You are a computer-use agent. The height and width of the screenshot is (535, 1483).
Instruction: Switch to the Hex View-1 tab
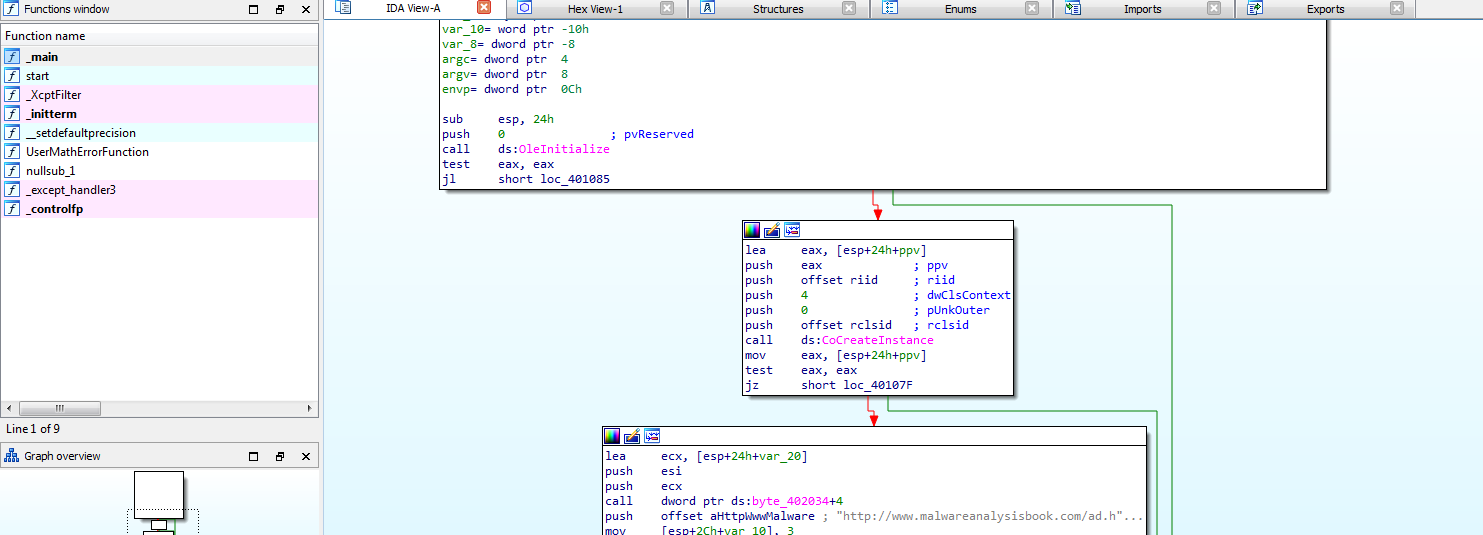pyautogui.click(x=595, y=9)
